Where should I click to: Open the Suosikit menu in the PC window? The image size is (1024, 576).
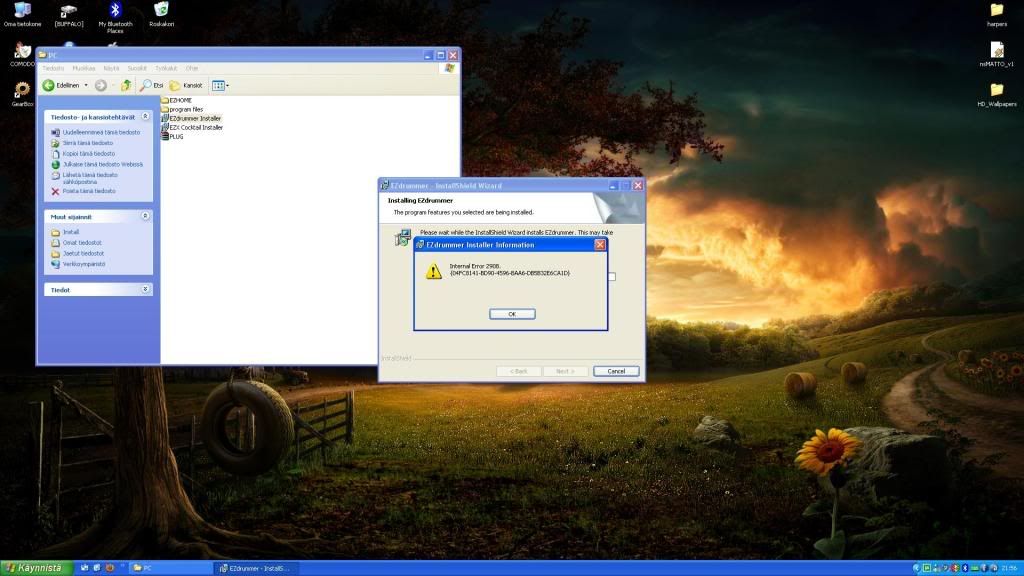click(137, 69)
